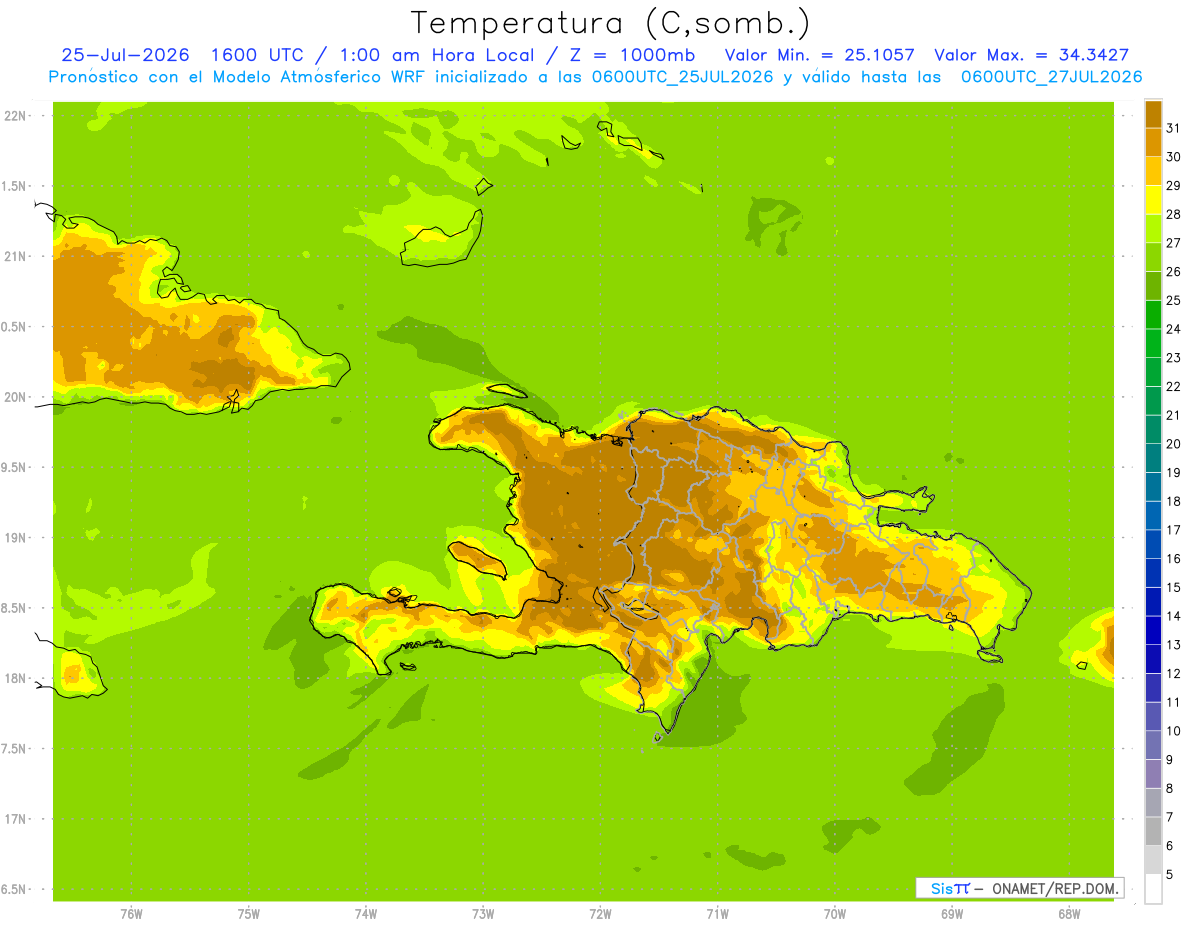Click '0600UTC_27JUL2026' valid-until time text
Viewport: 1200px width, 927px height.
pos(1051,77)
